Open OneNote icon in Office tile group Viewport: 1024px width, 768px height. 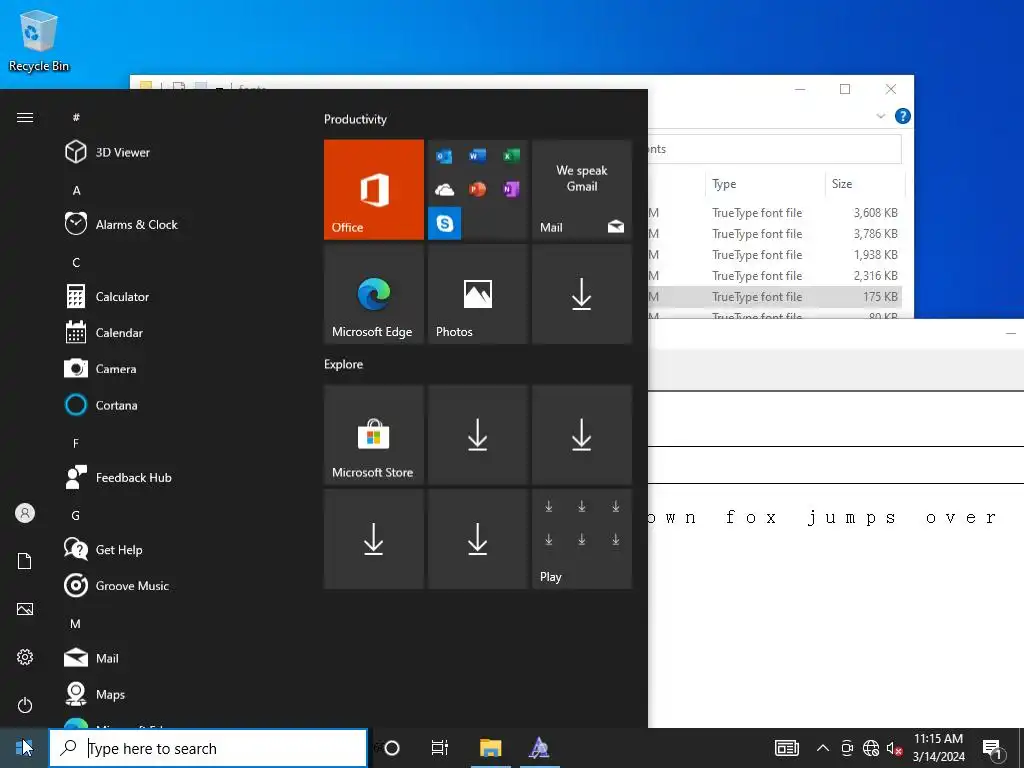coord(511,189)
